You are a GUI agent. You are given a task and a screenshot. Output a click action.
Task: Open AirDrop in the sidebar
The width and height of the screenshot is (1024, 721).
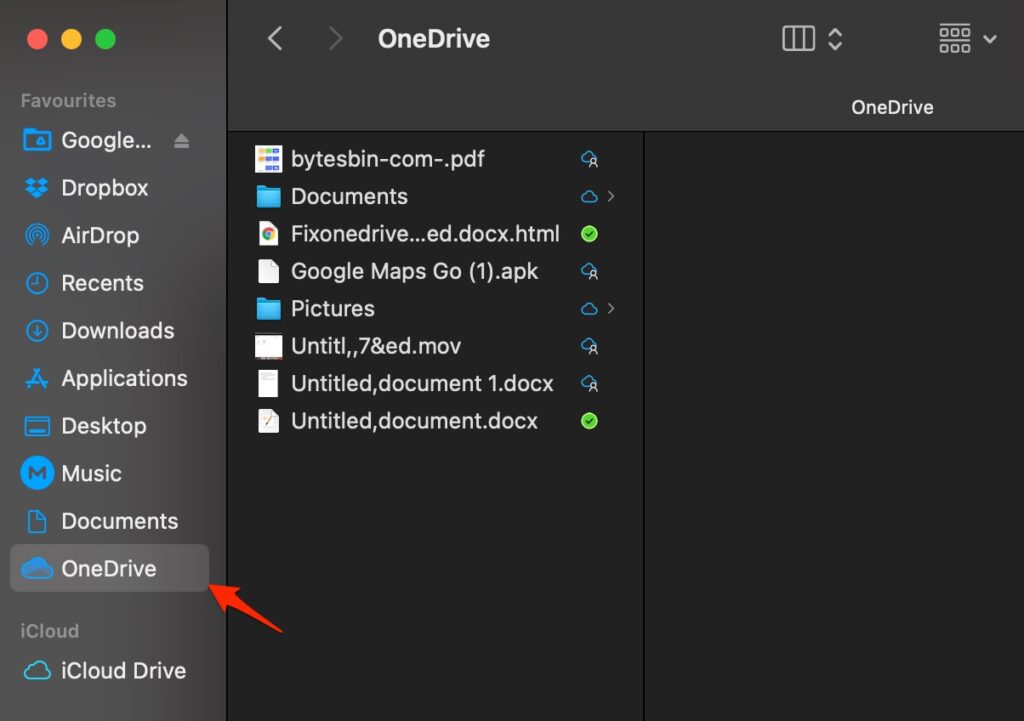point(99,235)
